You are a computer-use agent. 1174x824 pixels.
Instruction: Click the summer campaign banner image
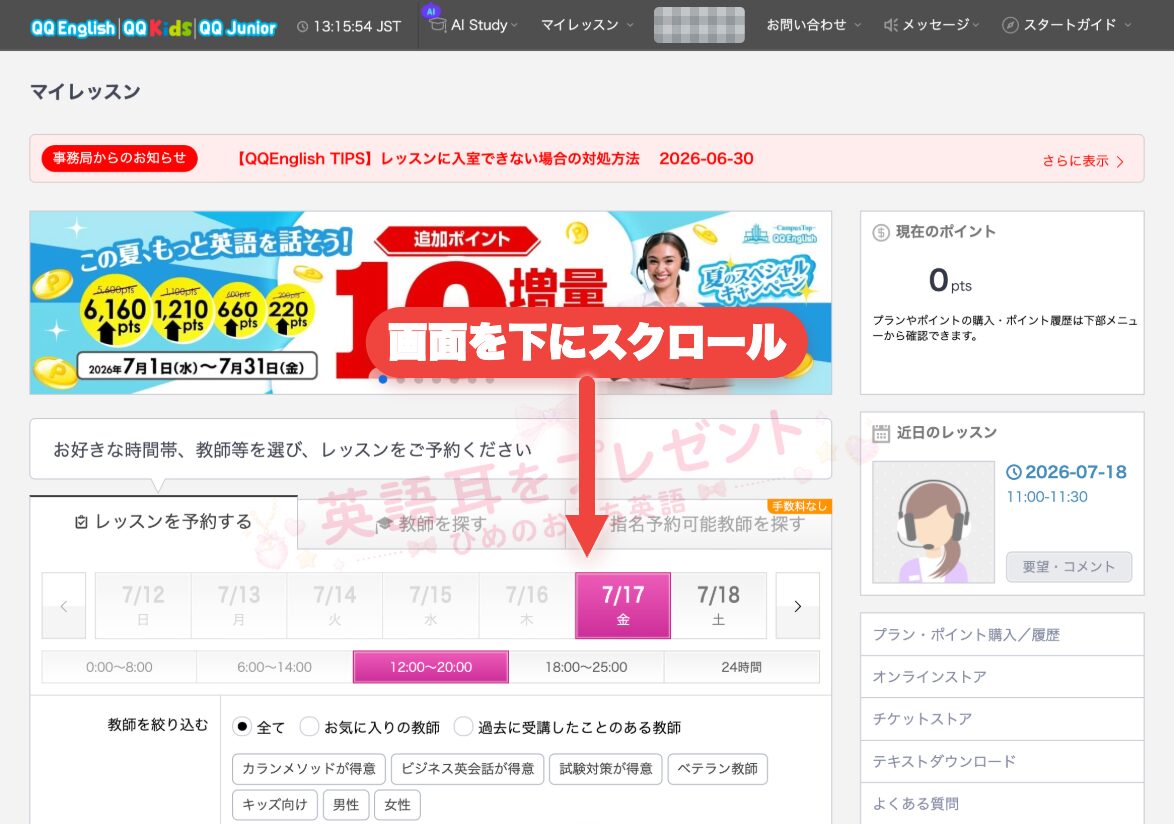point(431,302)
